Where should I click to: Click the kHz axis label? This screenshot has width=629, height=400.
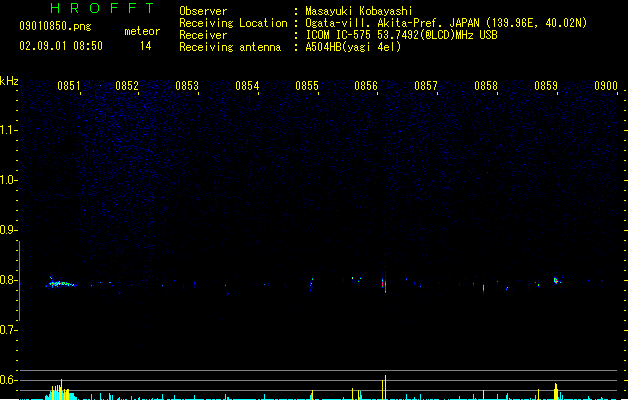pyautogui.click(x=9, y=81)
